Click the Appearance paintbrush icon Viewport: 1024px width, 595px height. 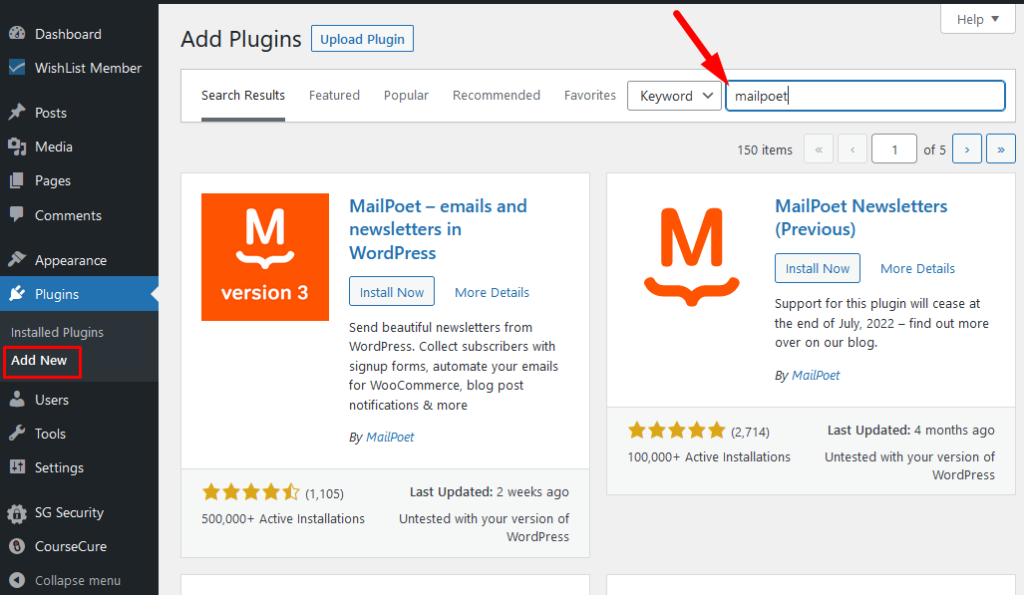17,259
